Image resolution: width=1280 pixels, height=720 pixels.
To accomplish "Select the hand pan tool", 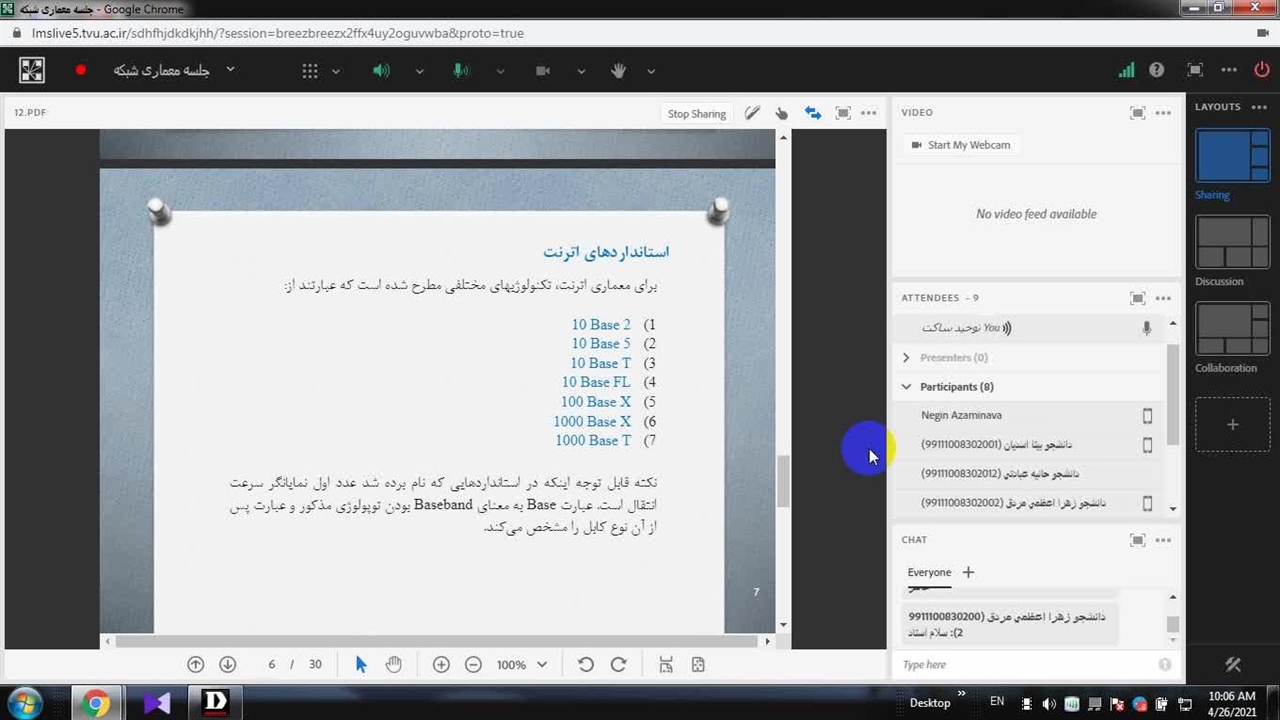I will (394, 665).
